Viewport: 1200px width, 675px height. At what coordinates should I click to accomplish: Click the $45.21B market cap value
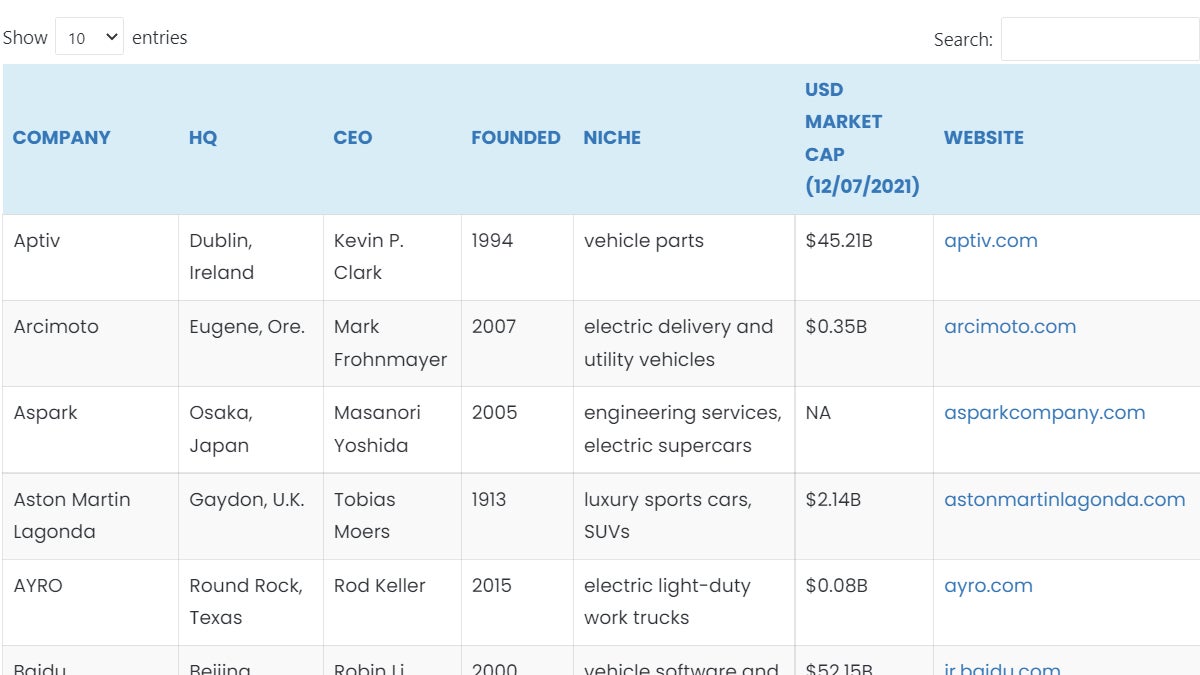[839, 241]
